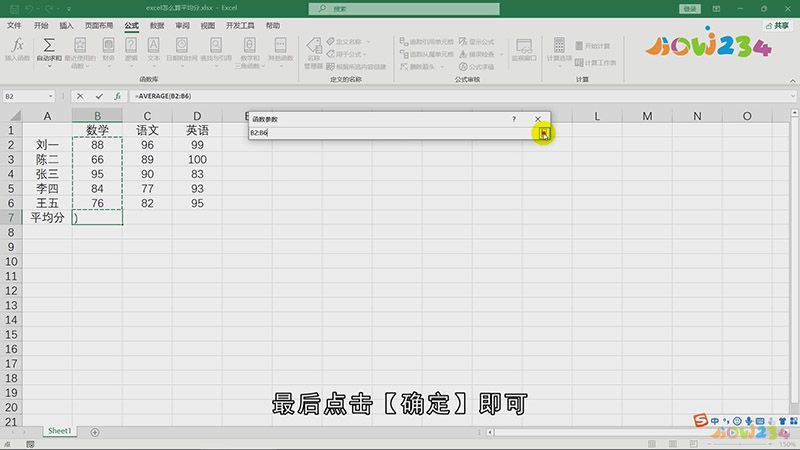This screenshot has width=800, height=450.
Task: Click the cancel (X) formula bar icon
Action: [x=80, y=96]
